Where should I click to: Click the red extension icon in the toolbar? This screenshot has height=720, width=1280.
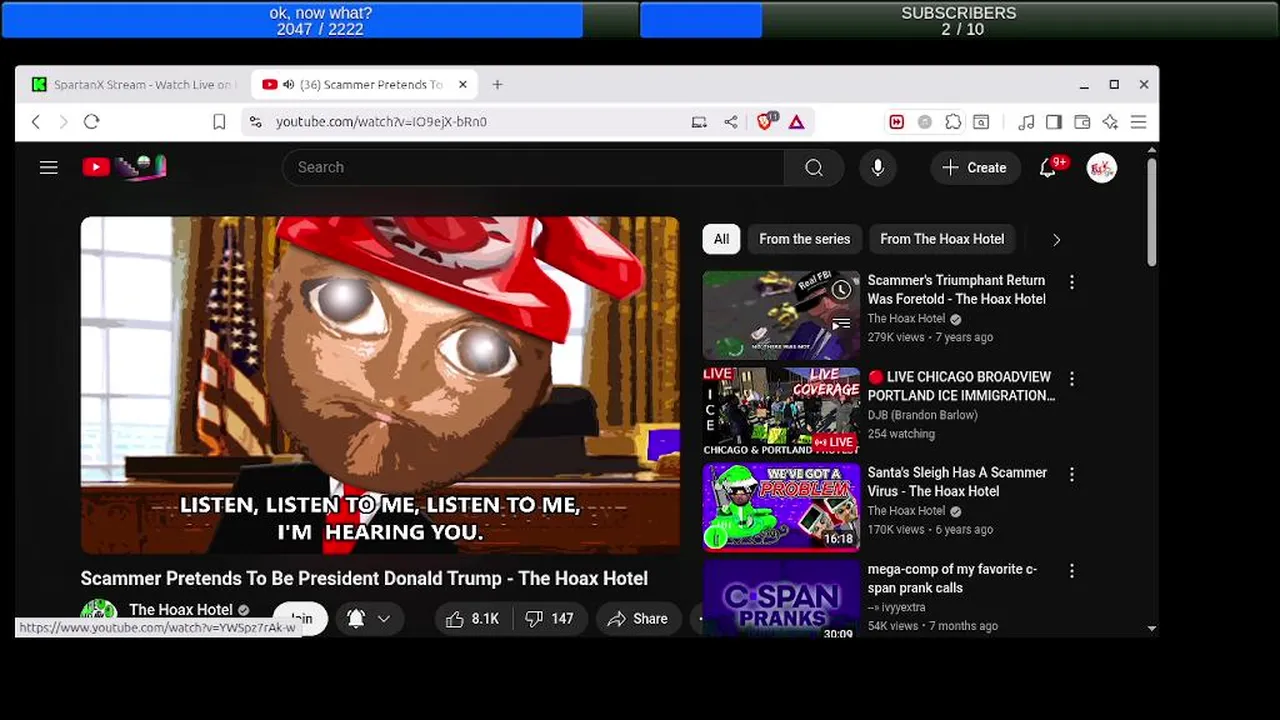(x=896, y=121)
